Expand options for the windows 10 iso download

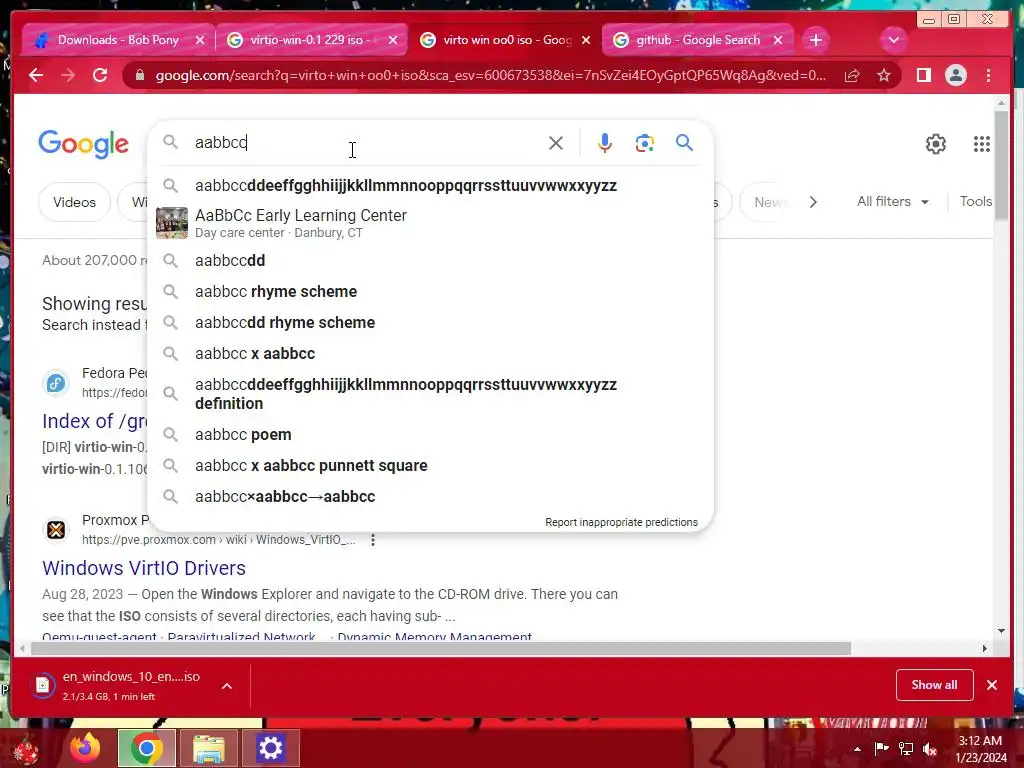(227, 686)
